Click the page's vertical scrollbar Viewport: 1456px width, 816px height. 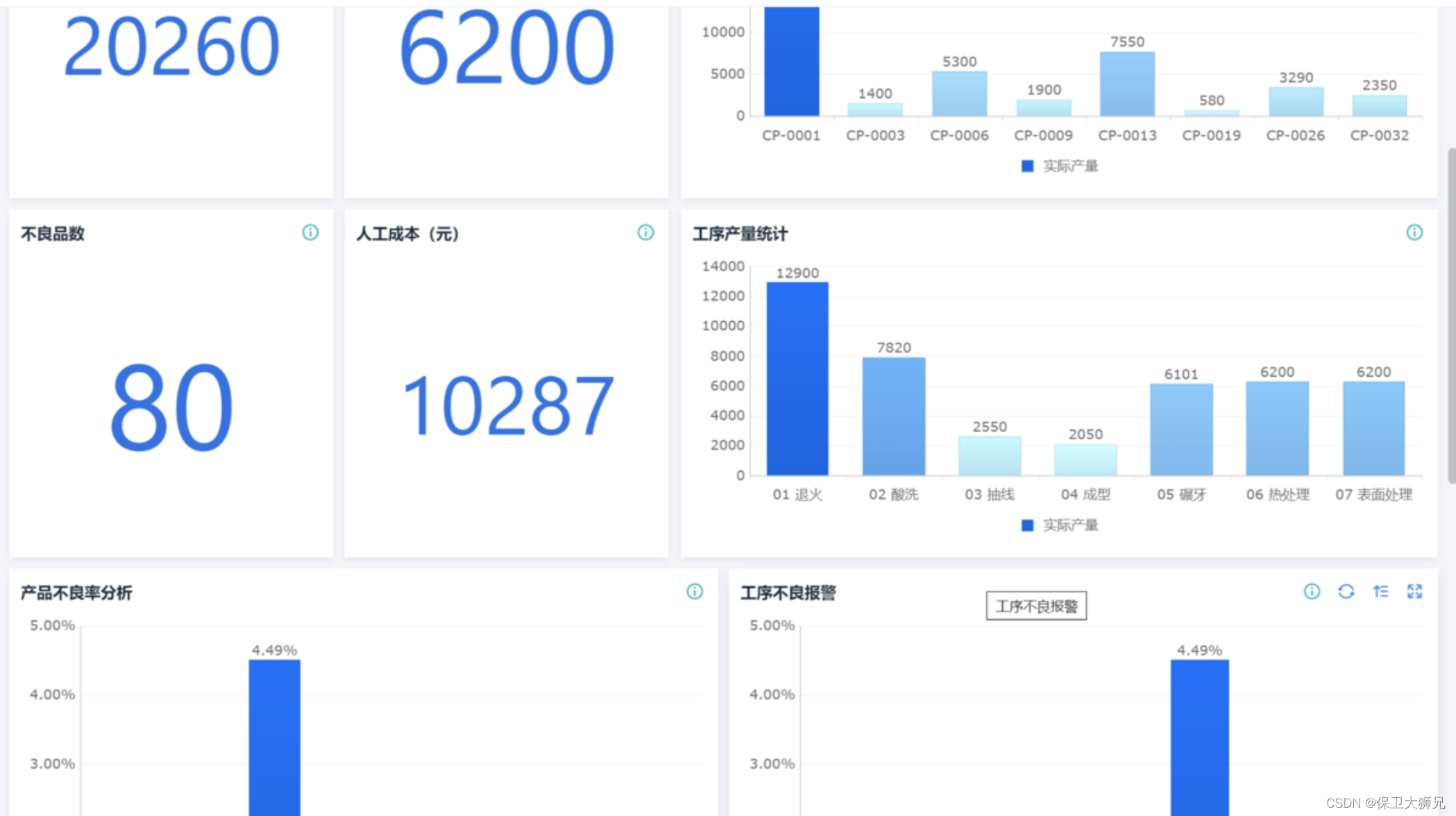1451,316
